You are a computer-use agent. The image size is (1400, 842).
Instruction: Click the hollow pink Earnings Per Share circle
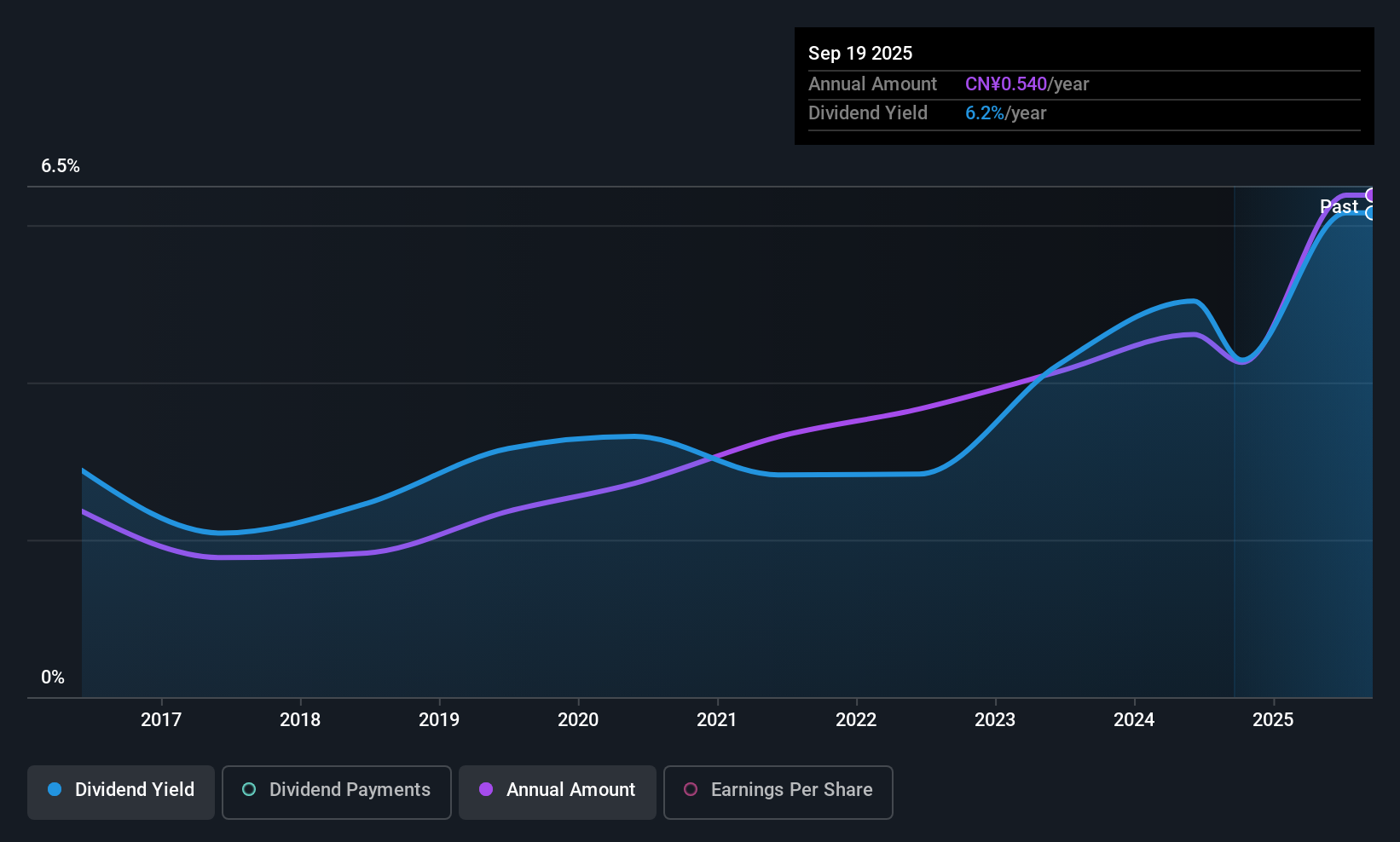(x=691, y=790)
